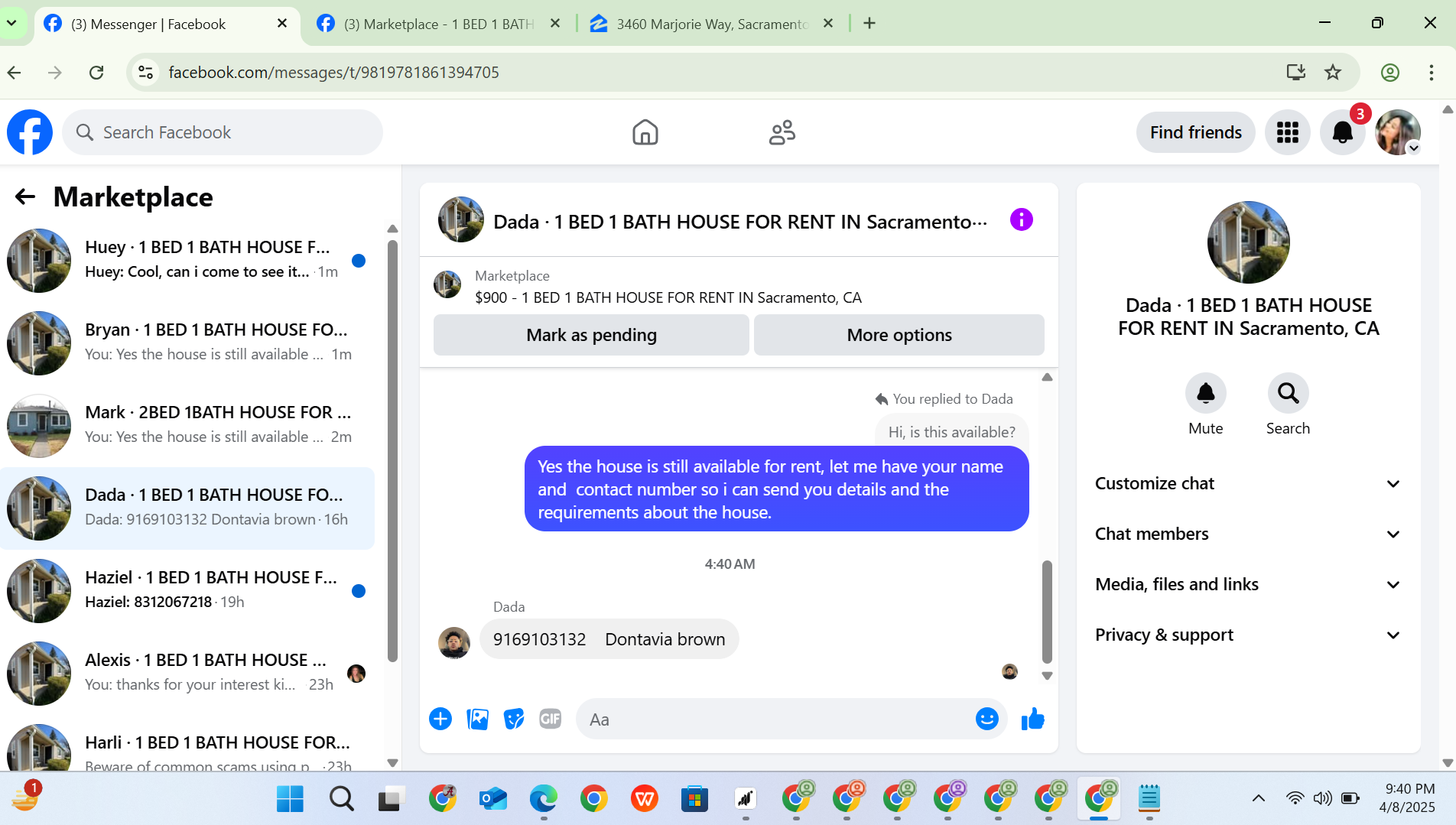Screen dimensions: 1456x825
Task: Open the Facebook menu grid icon
Action: (x=1288, y=133)
